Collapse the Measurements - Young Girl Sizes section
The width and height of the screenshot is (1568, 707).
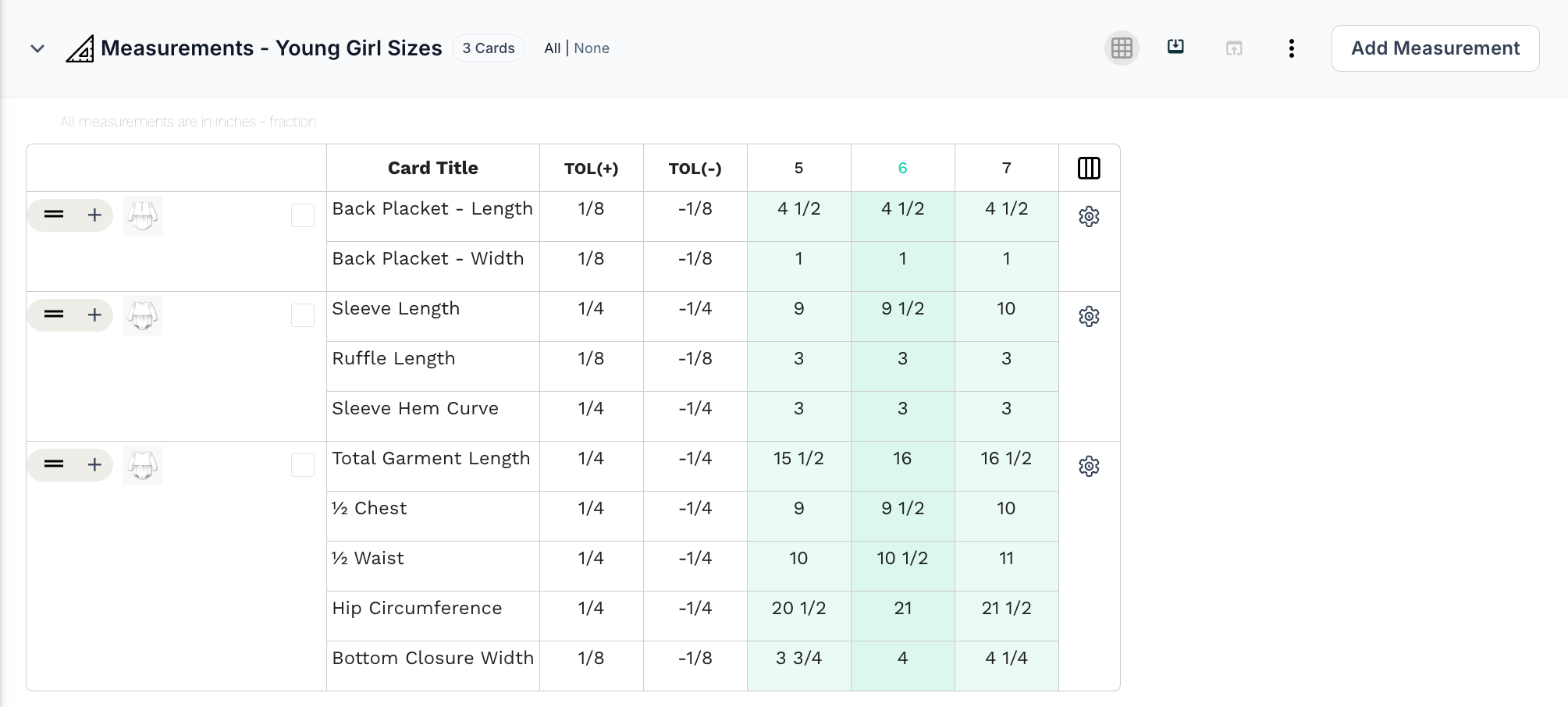pyautogui.click(x=37, y=48)
